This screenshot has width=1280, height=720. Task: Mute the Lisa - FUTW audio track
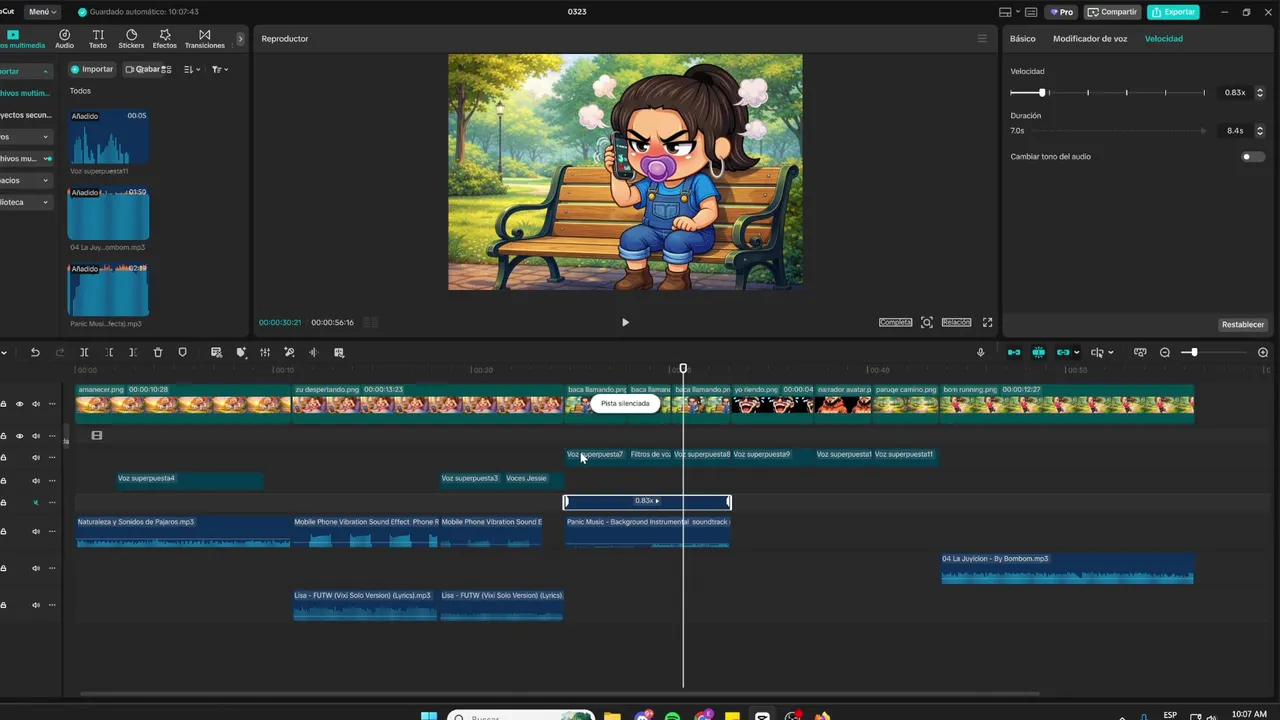(x=36, y=605)
